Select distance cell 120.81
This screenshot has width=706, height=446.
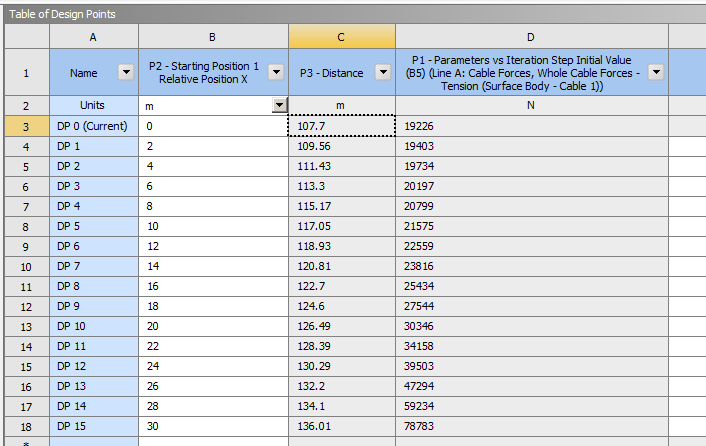point(342,266)
